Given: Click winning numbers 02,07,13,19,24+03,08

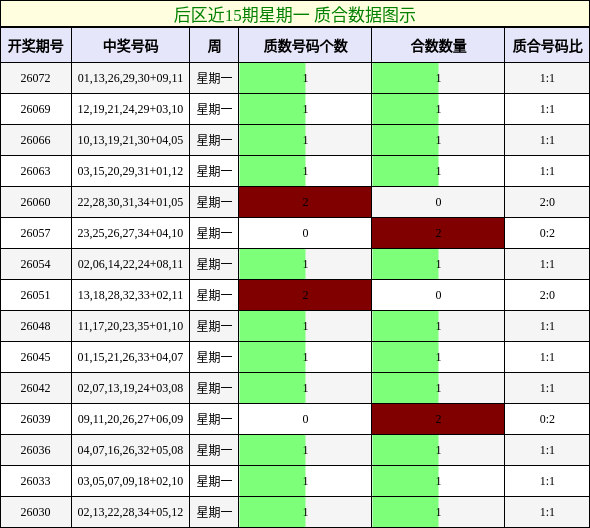Looking at the screenshot, I should [130, 388].
